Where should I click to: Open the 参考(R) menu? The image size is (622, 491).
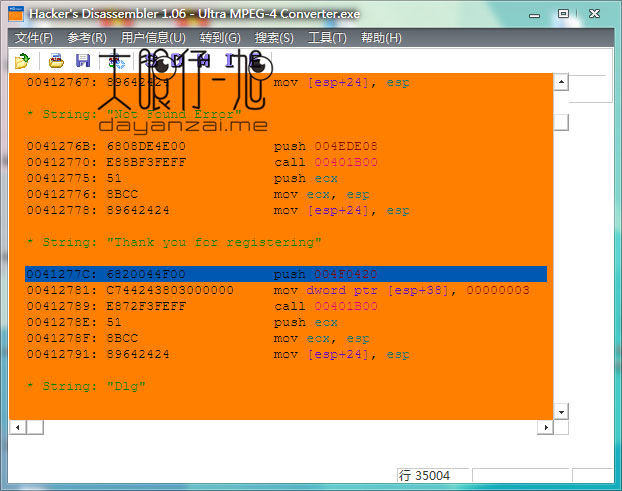[x=86, y=38]
